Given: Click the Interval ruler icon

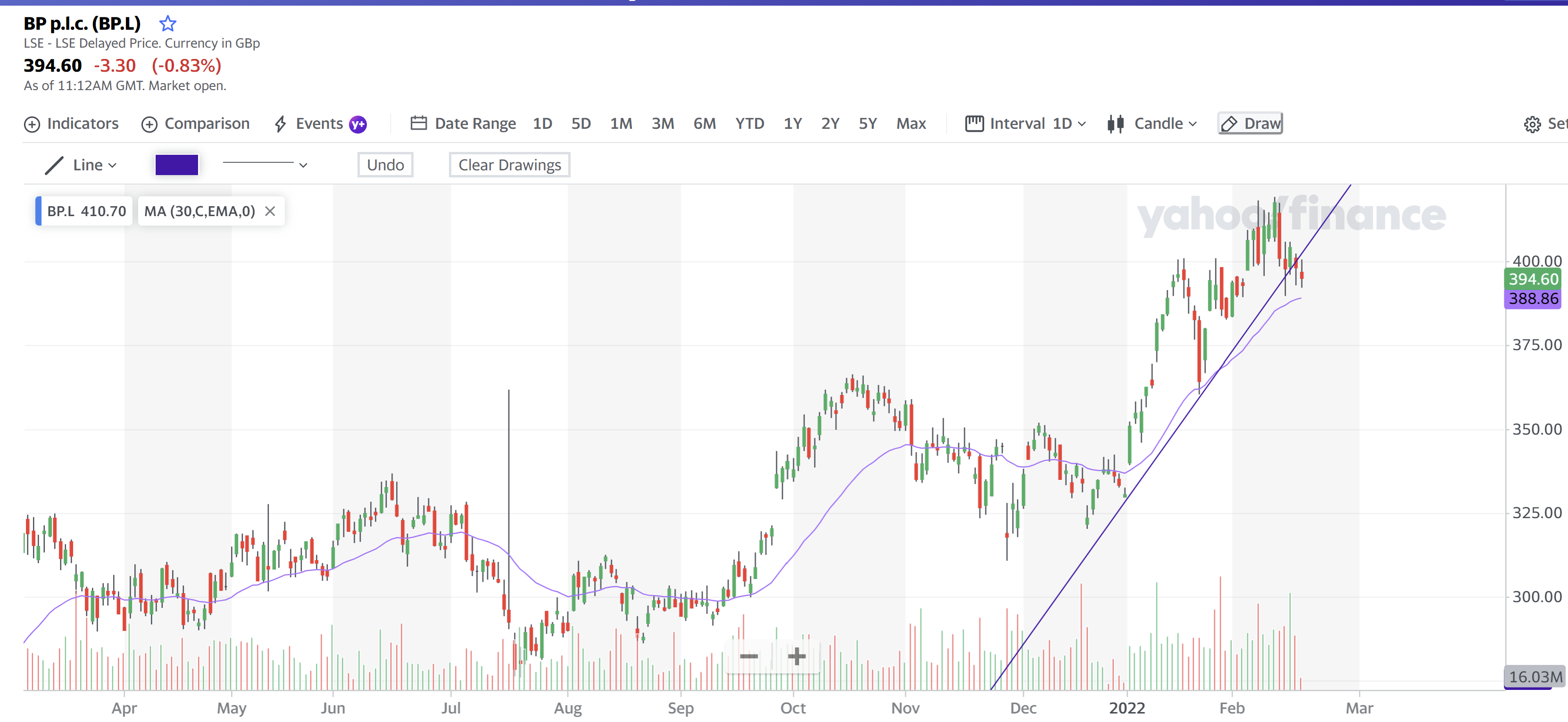Looking at the screenshot, I should coord(975,124).
